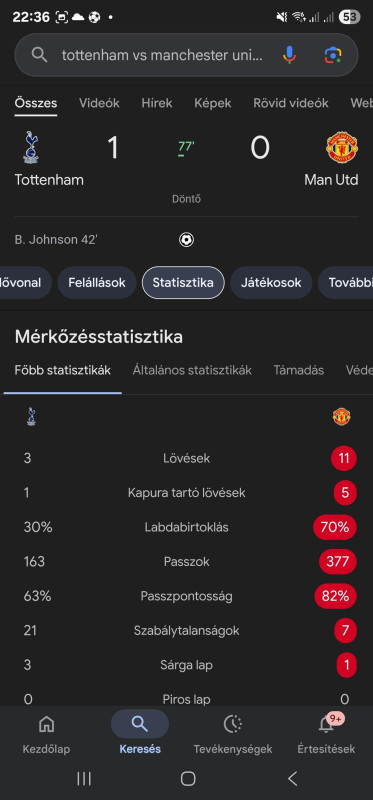Open Tevékenységek activity clock icon
This screenshot has width=373, height=800.
233,723
